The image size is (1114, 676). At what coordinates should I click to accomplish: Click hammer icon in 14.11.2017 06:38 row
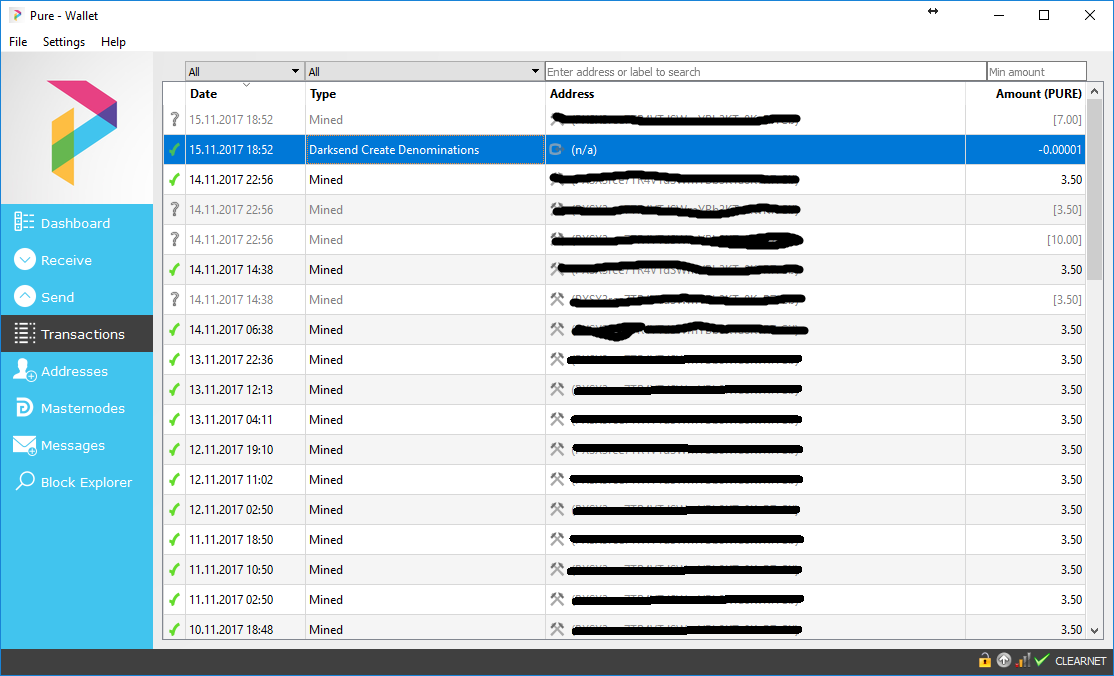coord(557,330)
